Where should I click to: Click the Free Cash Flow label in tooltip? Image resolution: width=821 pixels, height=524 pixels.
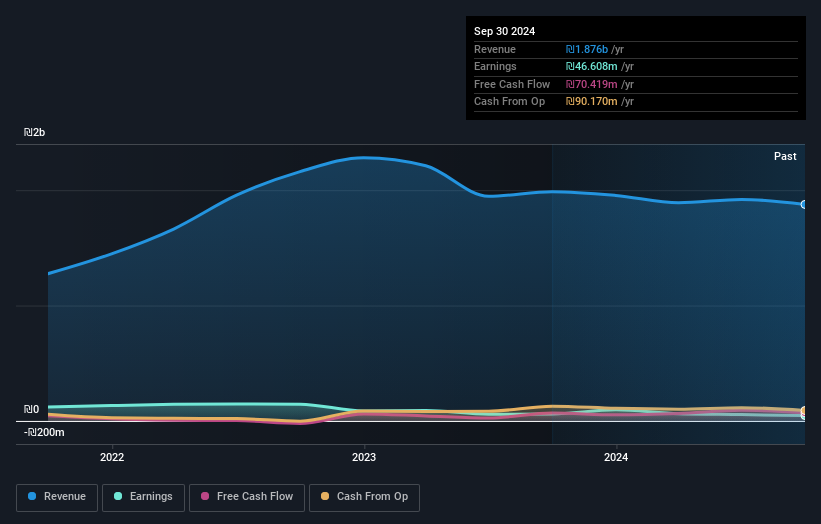[512, 84]
